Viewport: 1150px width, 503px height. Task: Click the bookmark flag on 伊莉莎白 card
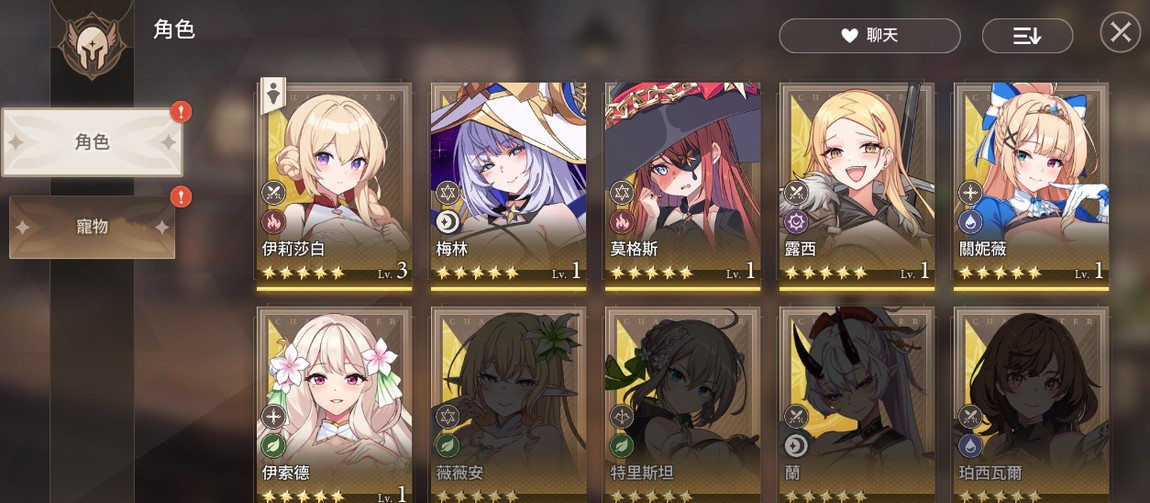pyautogui.click(x=273, y=95)
